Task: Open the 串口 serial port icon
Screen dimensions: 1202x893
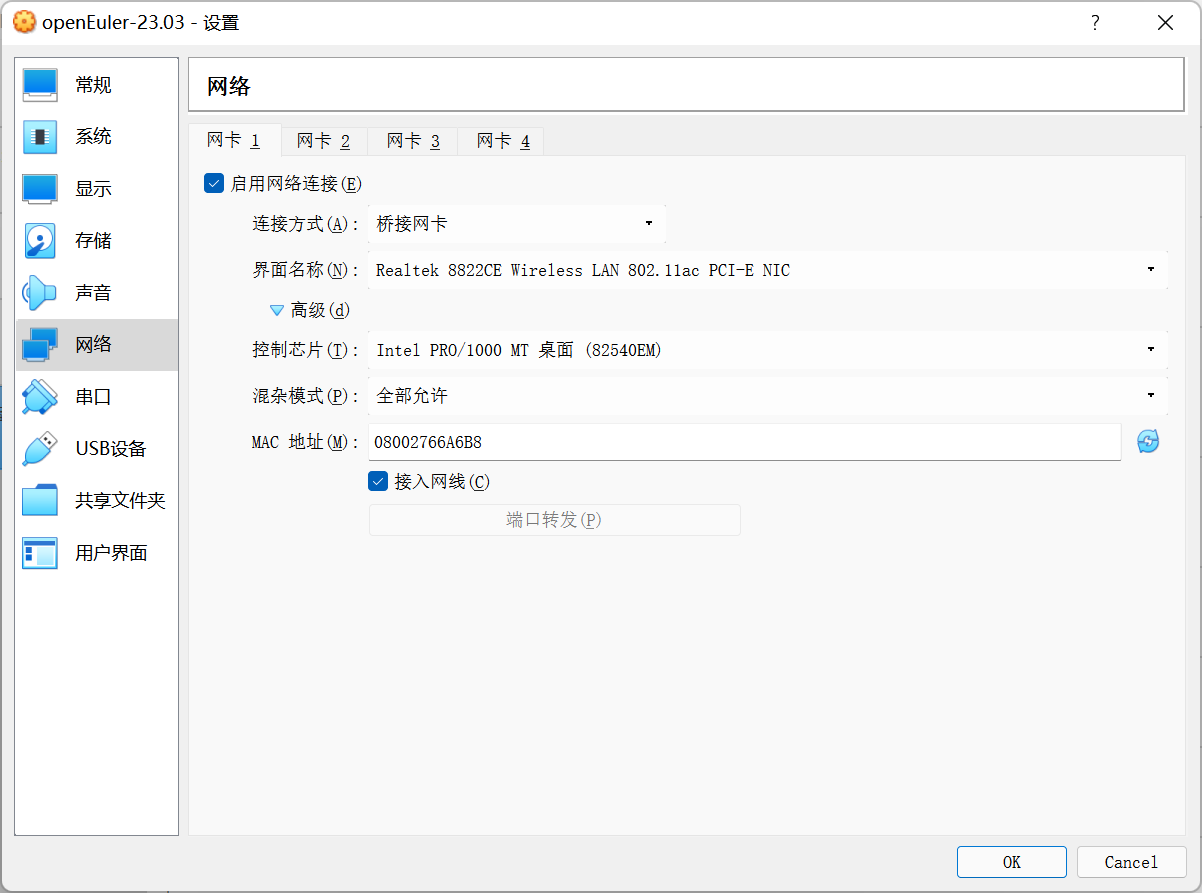Action: tap(40, 397)
